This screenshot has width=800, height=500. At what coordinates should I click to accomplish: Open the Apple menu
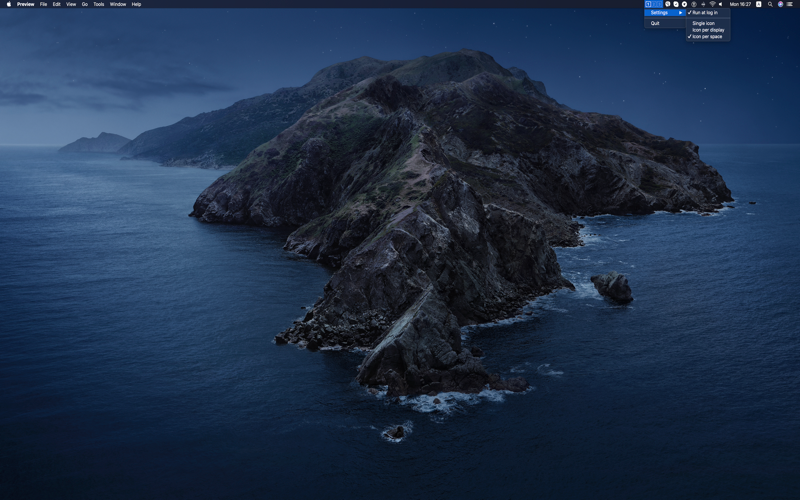tap(9, 4)
